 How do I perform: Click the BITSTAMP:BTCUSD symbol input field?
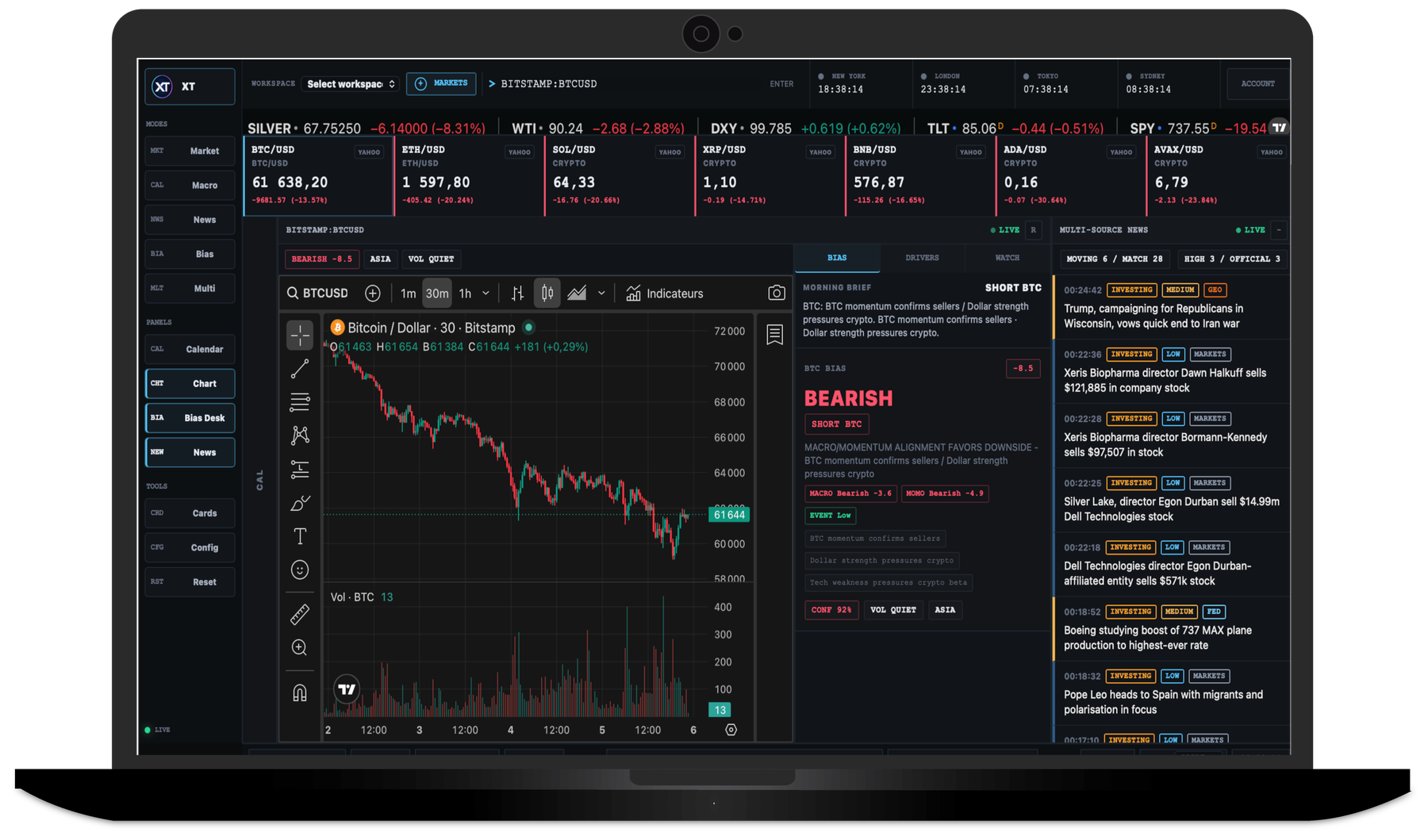627,84
